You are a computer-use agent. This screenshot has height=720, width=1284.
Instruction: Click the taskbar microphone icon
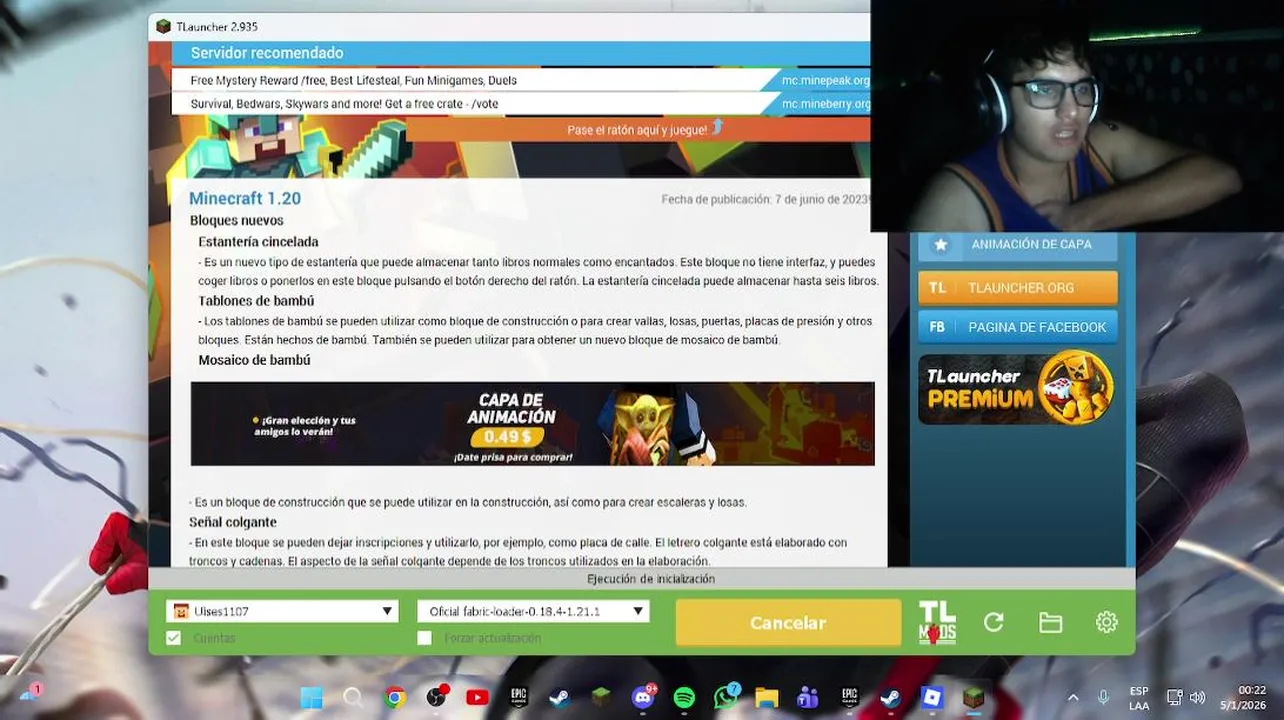click(x=1103, y=697)
